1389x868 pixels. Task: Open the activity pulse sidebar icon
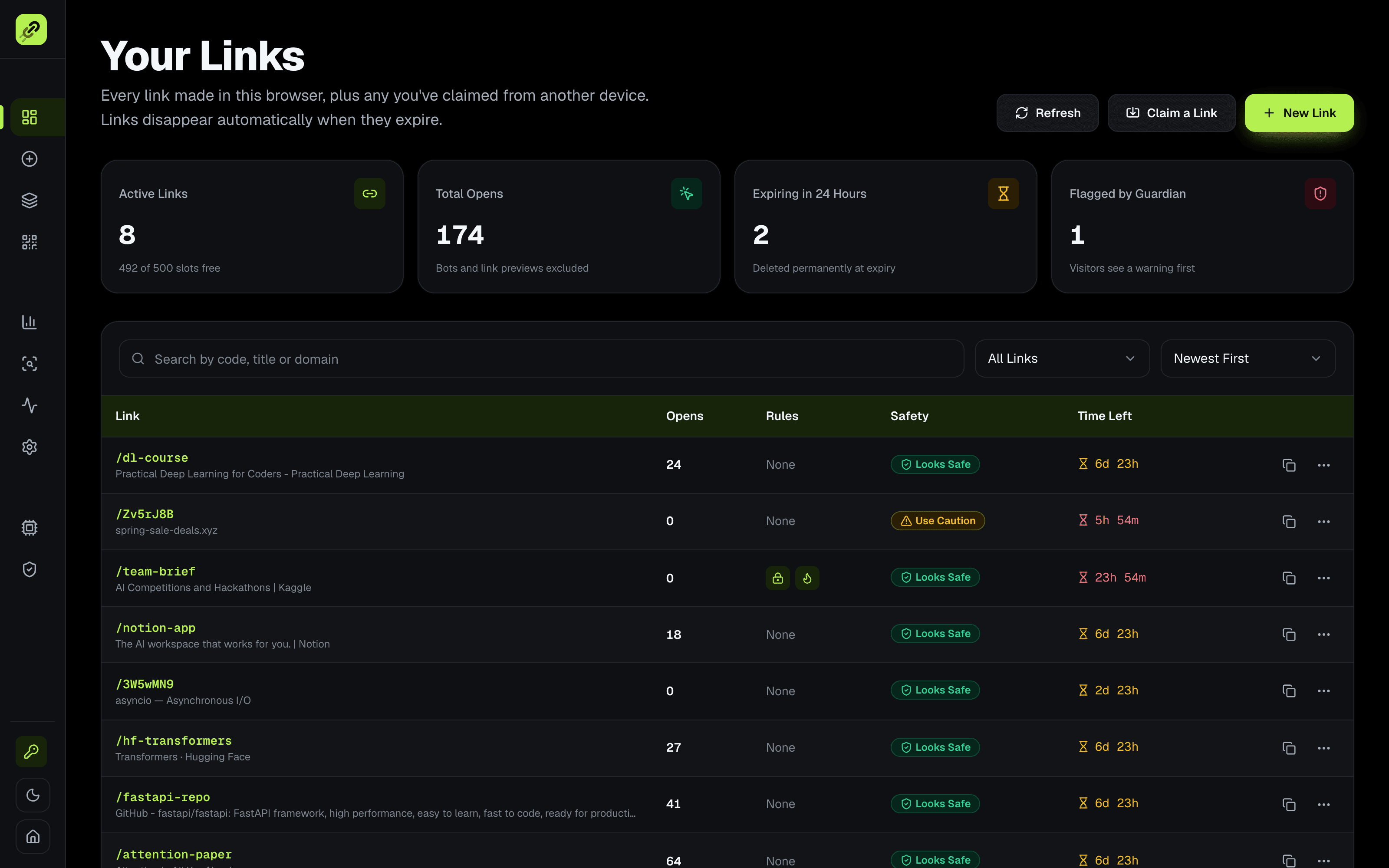(x=29, y=405)
